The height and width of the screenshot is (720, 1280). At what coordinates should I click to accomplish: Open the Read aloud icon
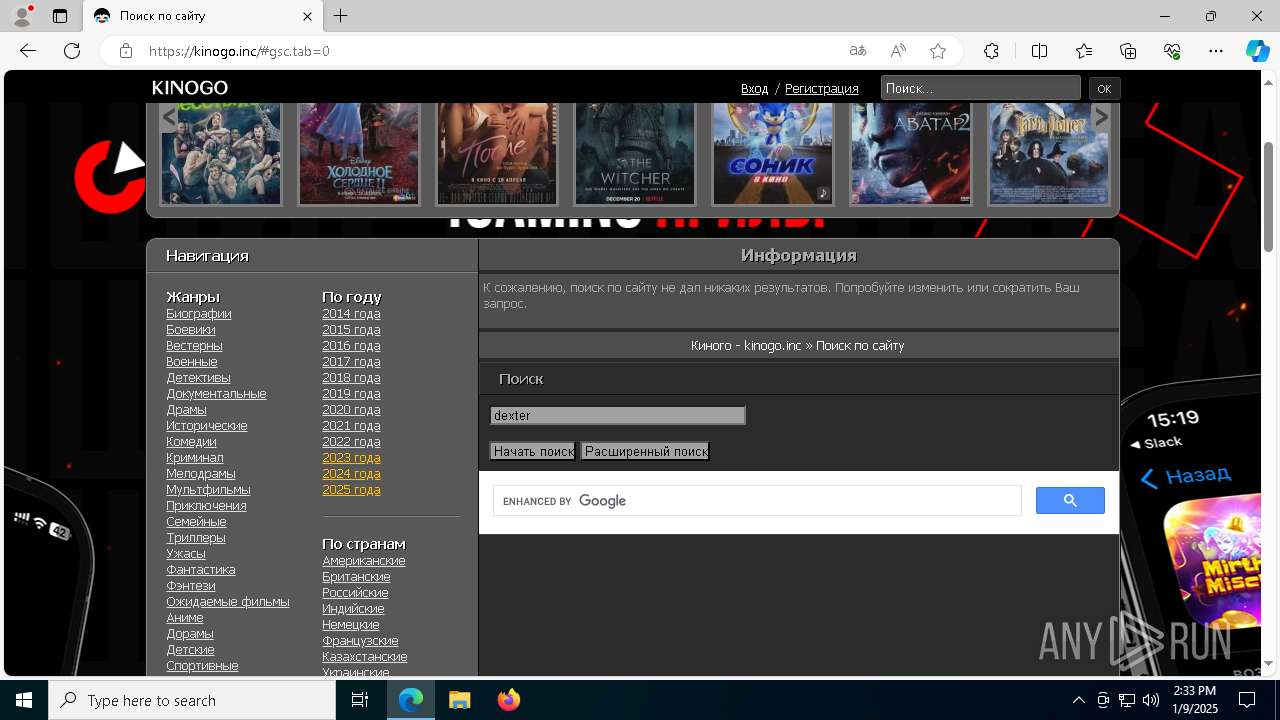(898, 51)
